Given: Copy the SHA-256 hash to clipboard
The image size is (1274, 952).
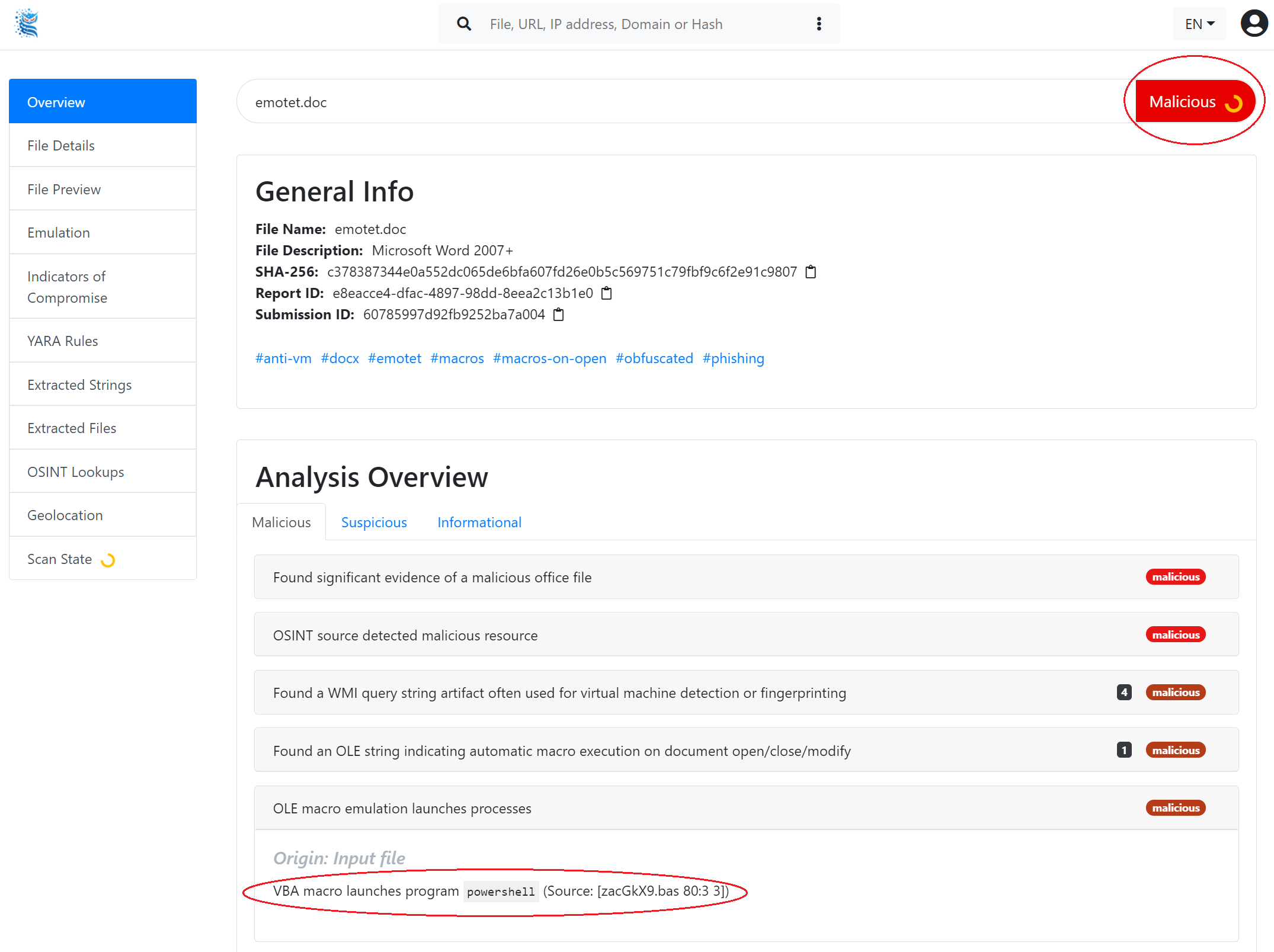Looking at the screenshot, I should coord(811,272).
